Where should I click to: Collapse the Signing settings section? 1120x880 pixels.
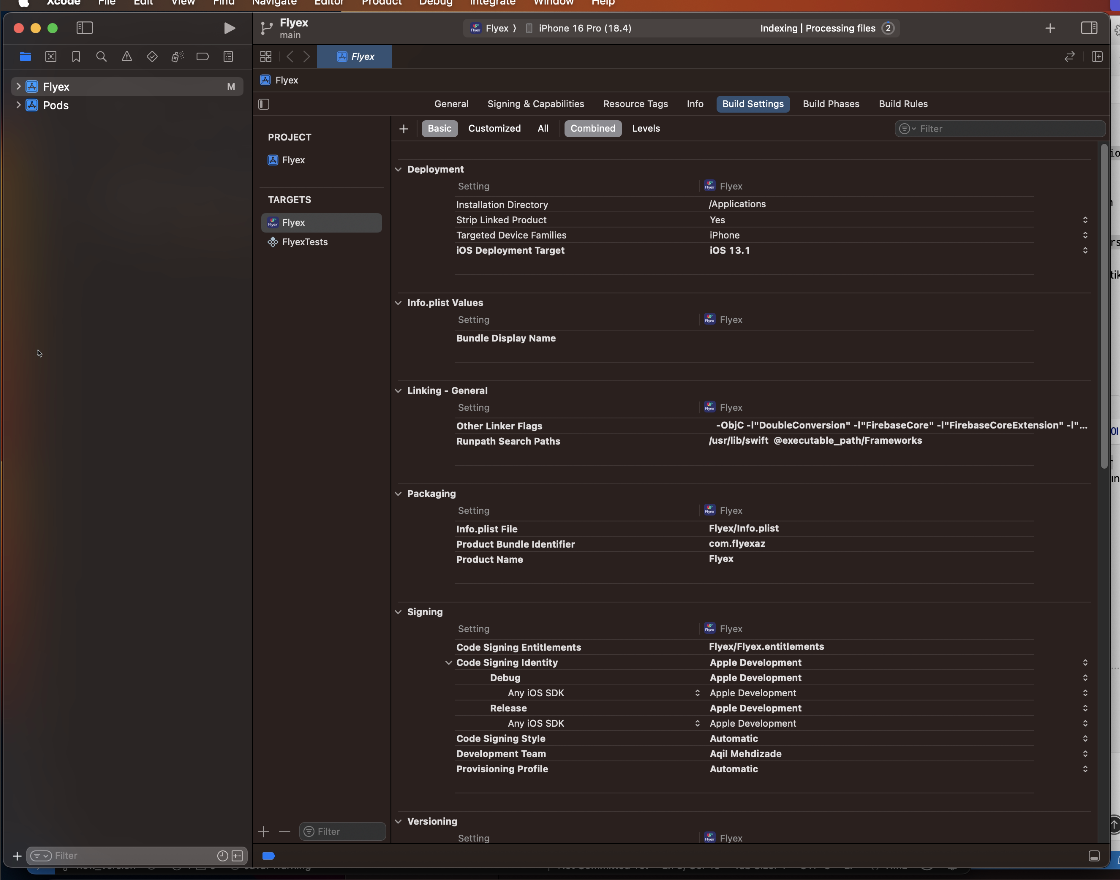click(398, 612)
